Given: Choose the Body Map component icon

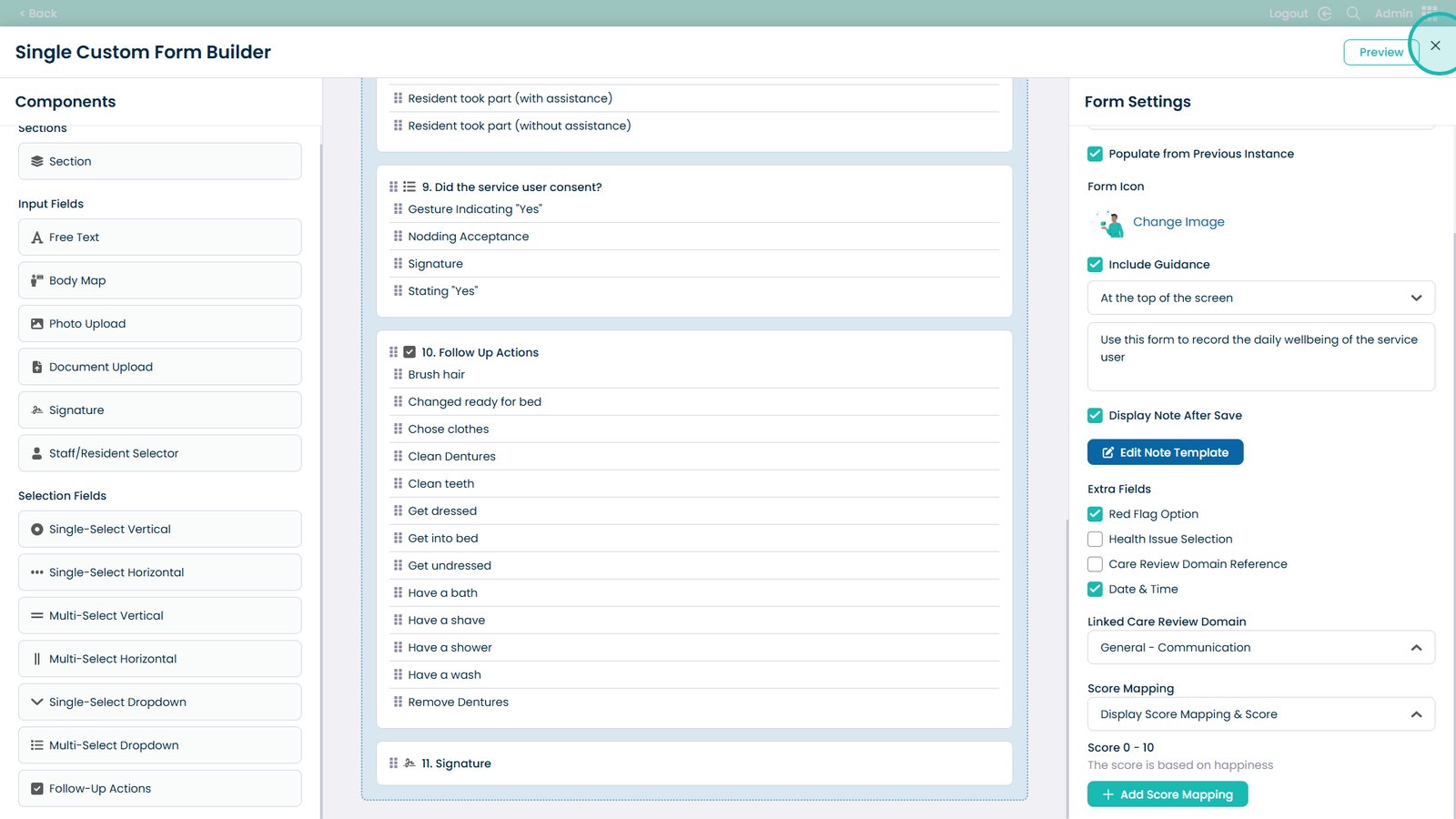Looking at the screenshot, I should point(37,280).
